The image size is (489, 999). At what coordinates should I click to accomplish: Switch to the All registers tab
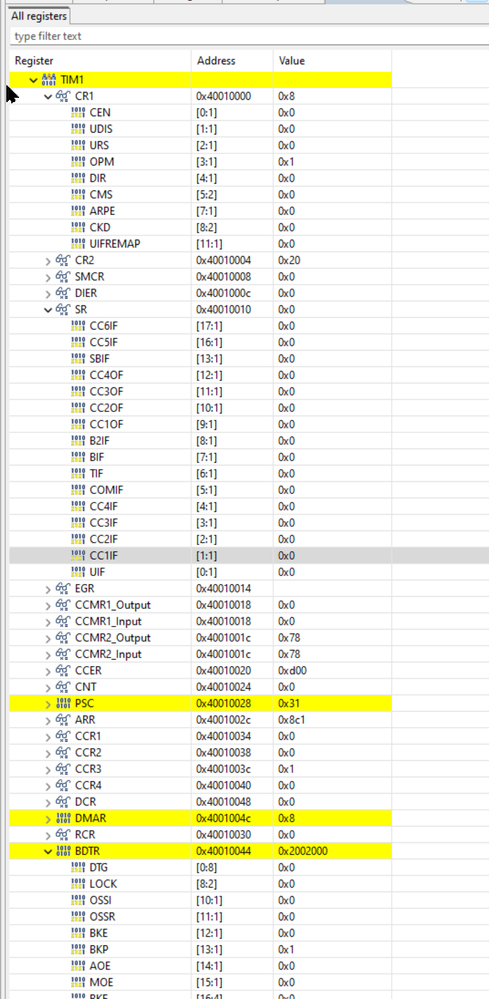38,15
